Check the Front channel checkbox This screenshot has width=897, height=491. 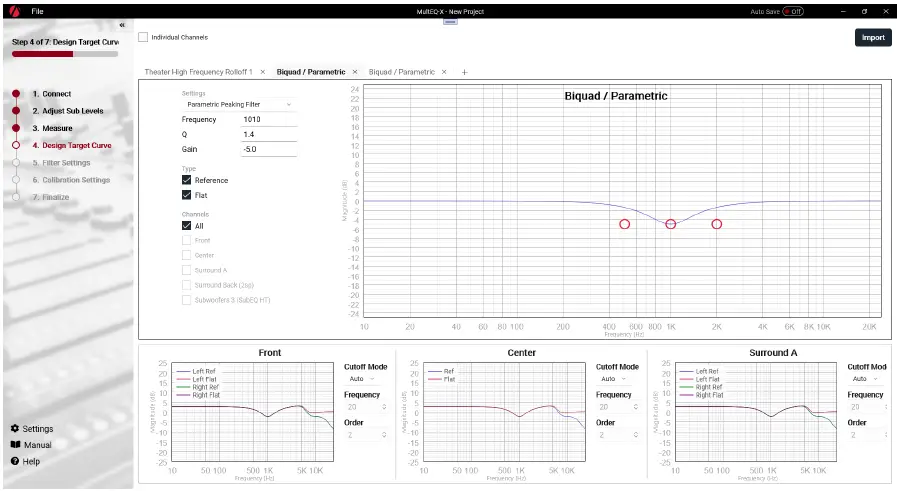(186, 240)
